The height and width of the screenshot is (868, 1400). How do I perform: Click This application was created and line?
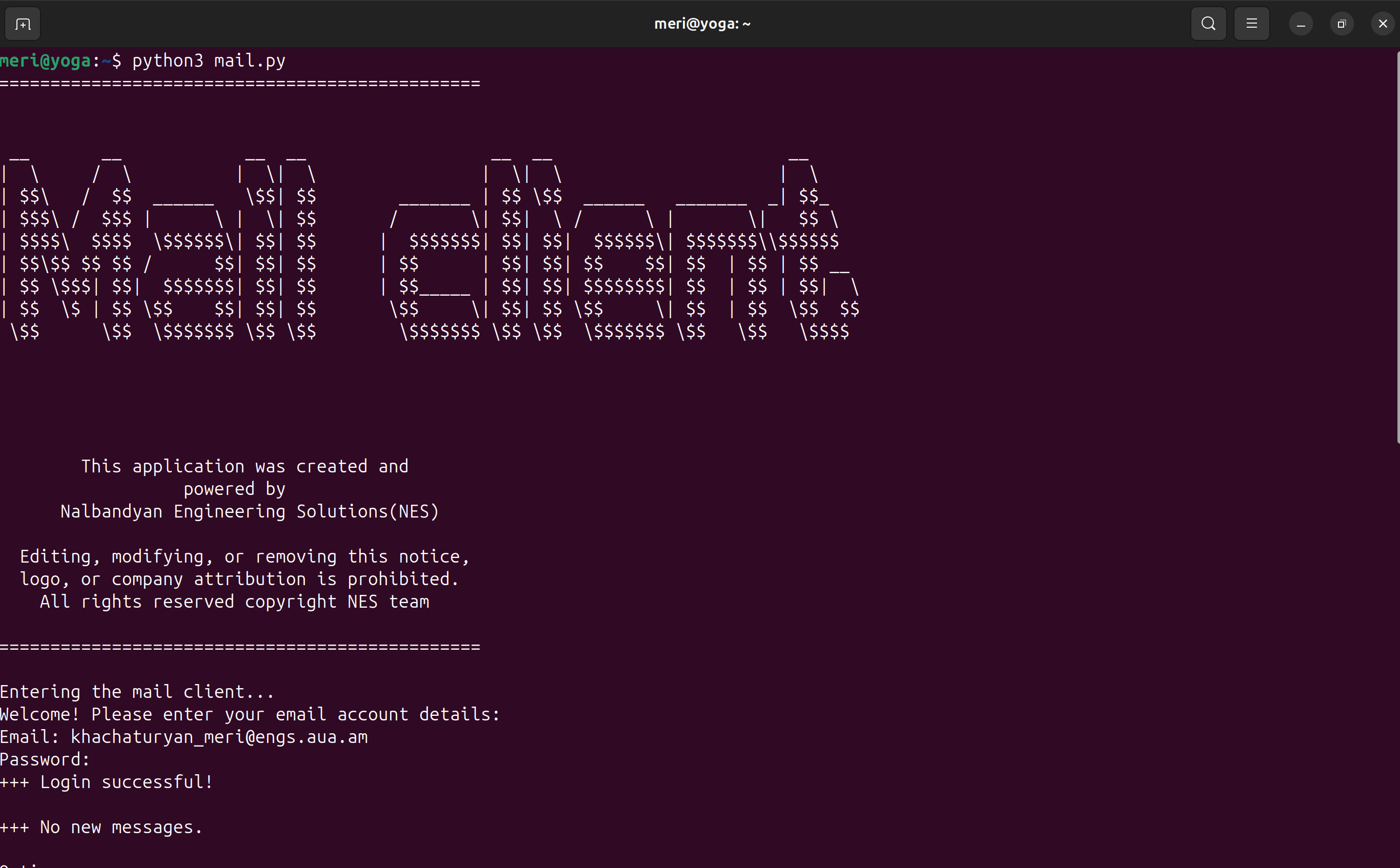pyautogui.click(x=245, y=466)
